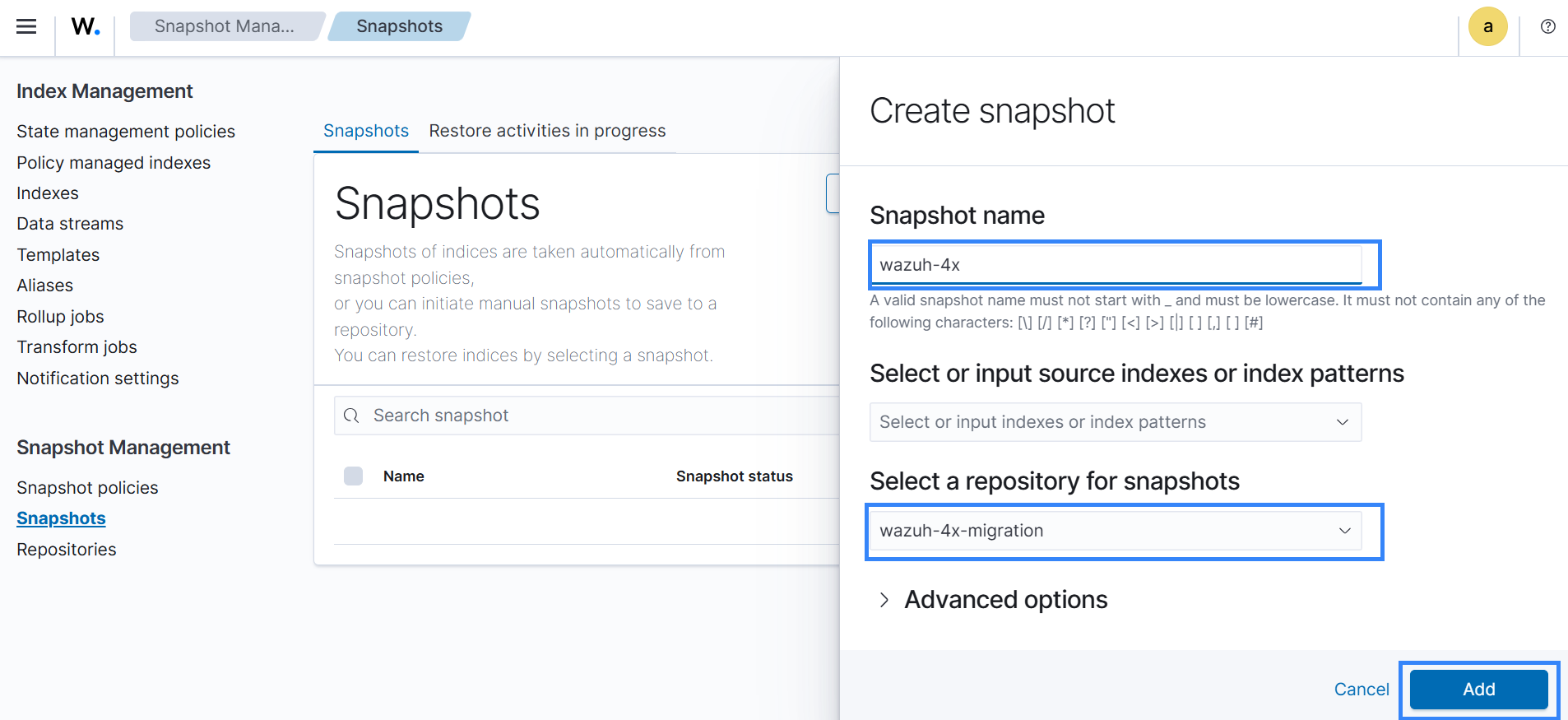Toggle the select-all snapshots checkbox

pyautogui.click(x=353, y=476)
